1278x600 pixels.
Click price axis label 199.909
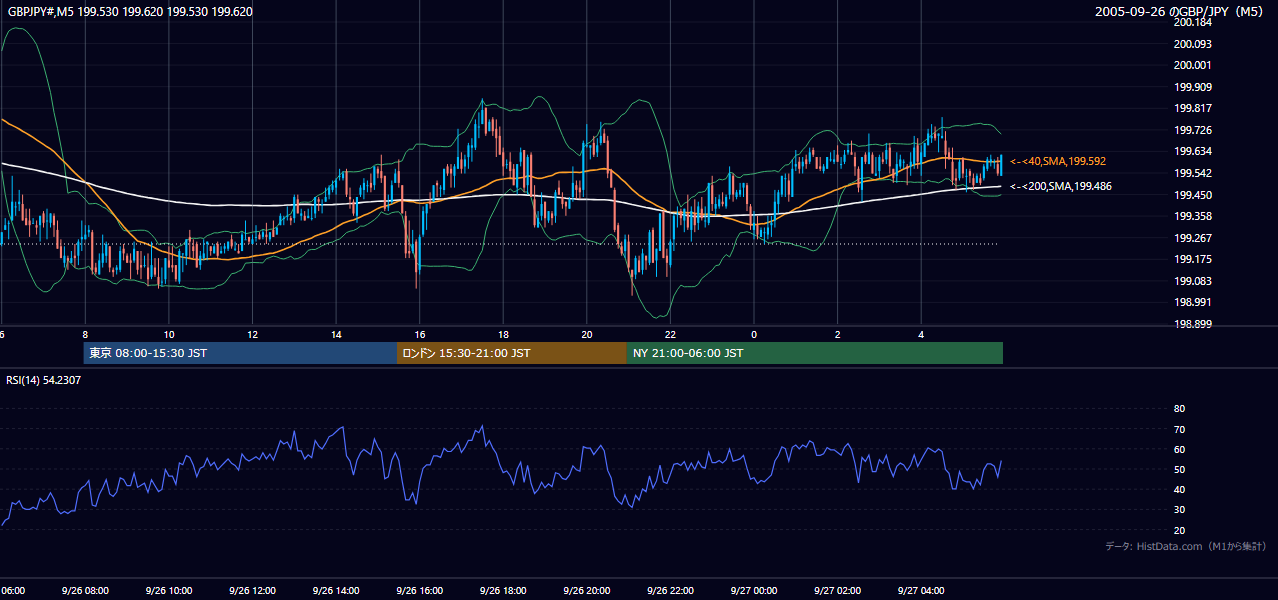pyautogui.click(x=1192, y=87)
